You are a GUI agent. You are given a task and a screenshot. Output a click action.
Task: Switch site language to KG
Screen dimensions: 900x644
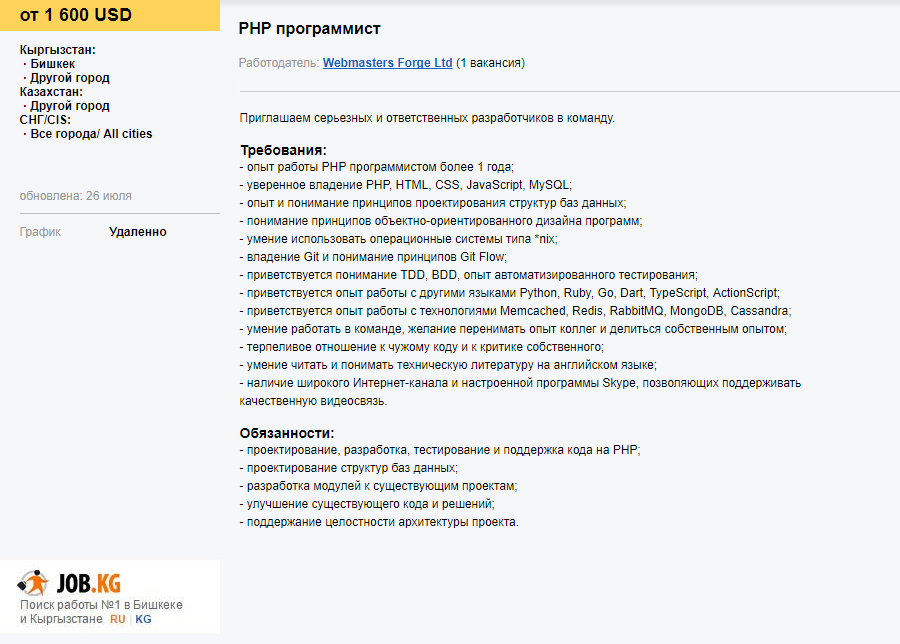[143, 619]
